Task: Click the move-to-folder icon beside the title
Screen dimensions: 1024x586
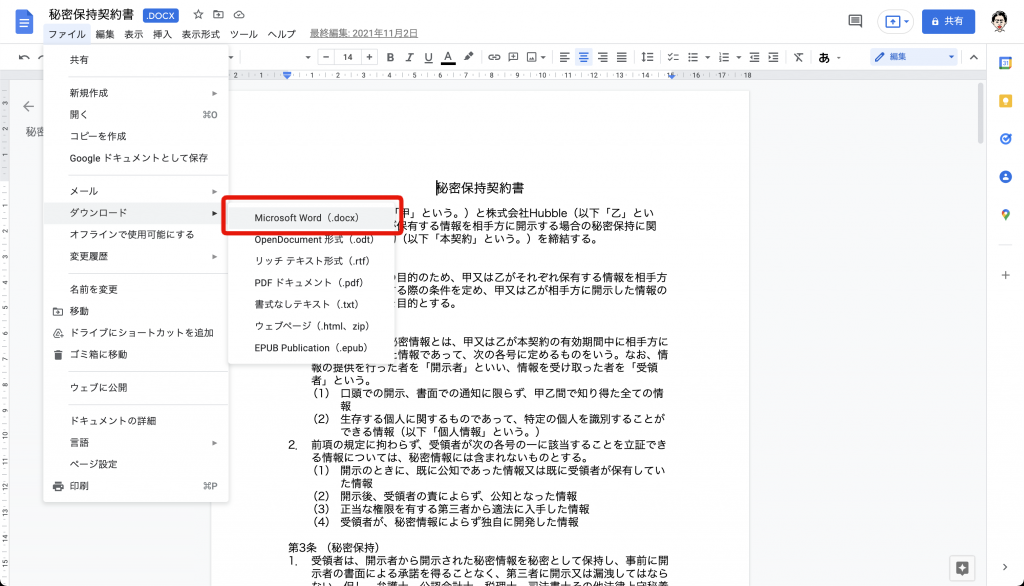Action: 218,14
